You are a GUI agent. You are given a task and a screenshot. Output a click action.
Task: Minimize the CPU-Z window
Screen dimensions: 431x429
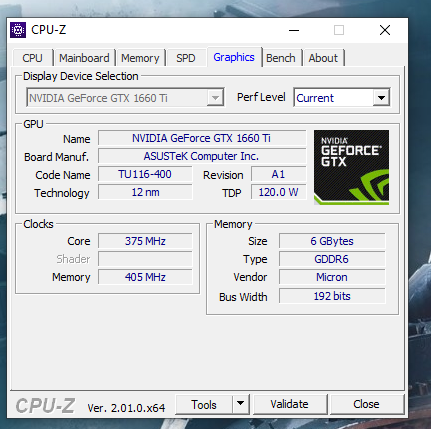pos(294,30)
